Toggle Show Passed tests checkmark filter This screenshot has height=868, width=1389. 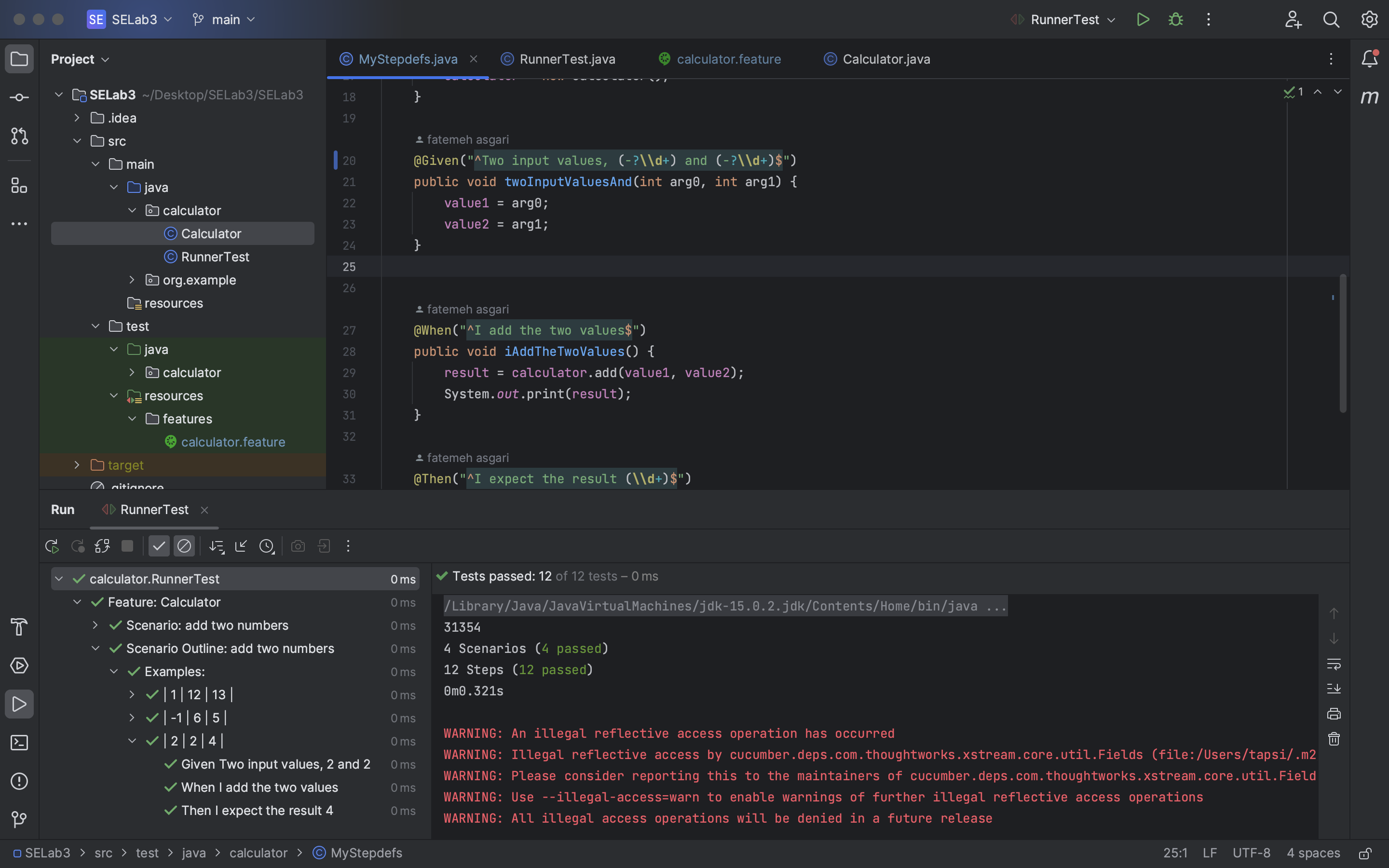[x=159, y=546]
